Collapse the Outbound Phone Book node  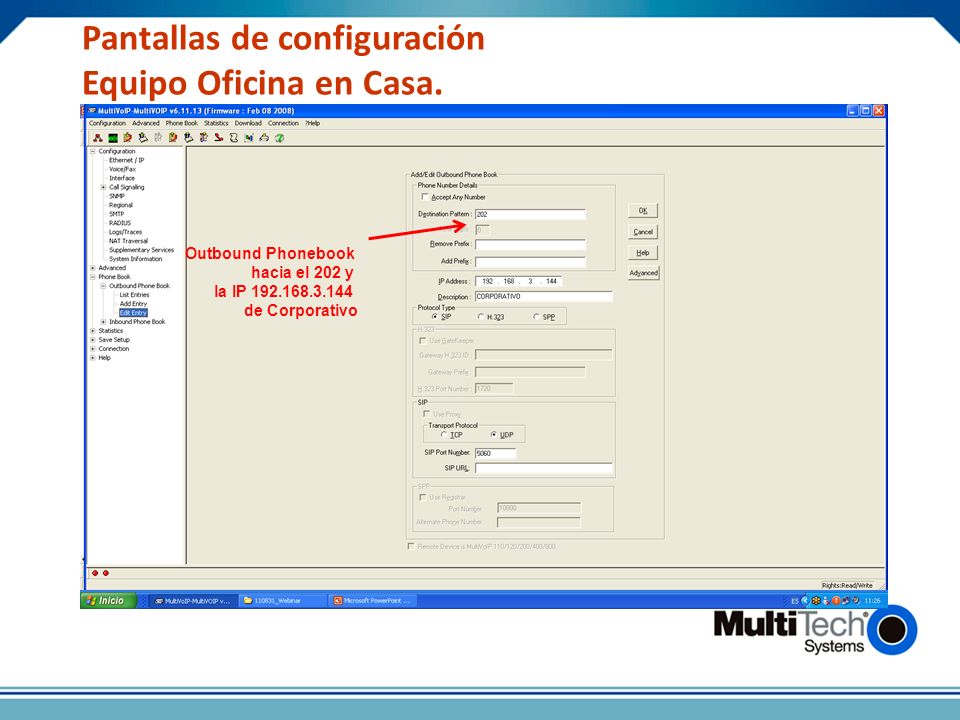103,286
